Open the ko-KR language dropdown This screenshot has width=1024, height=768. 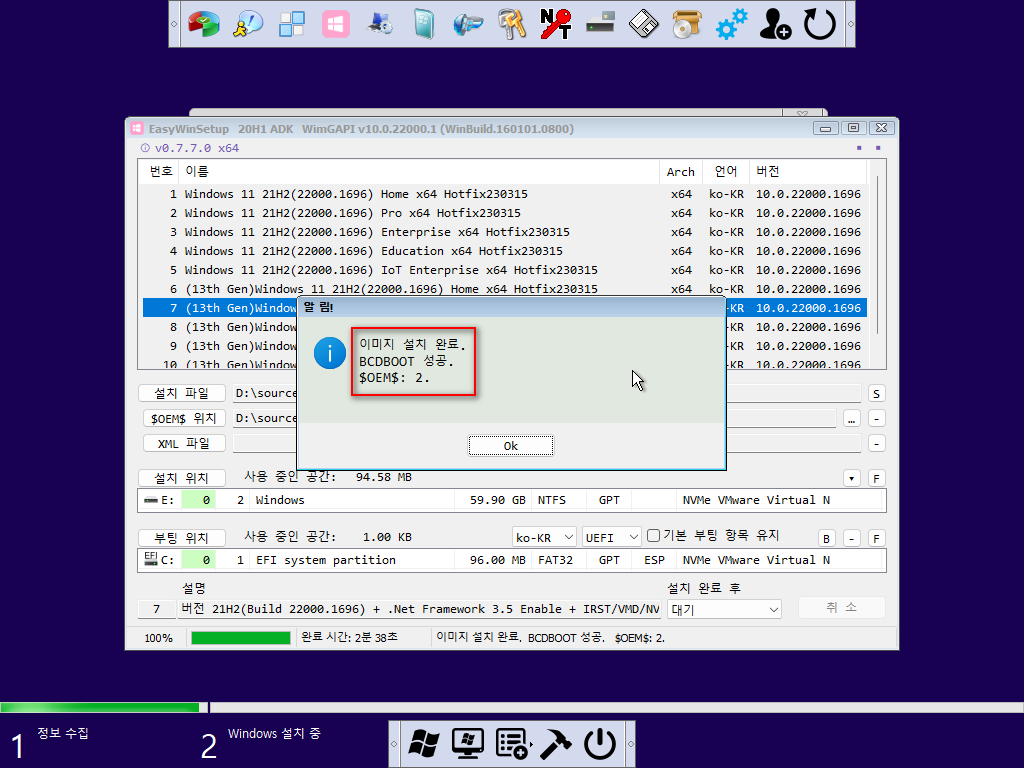pyautogui.click(x=544, y=537)
